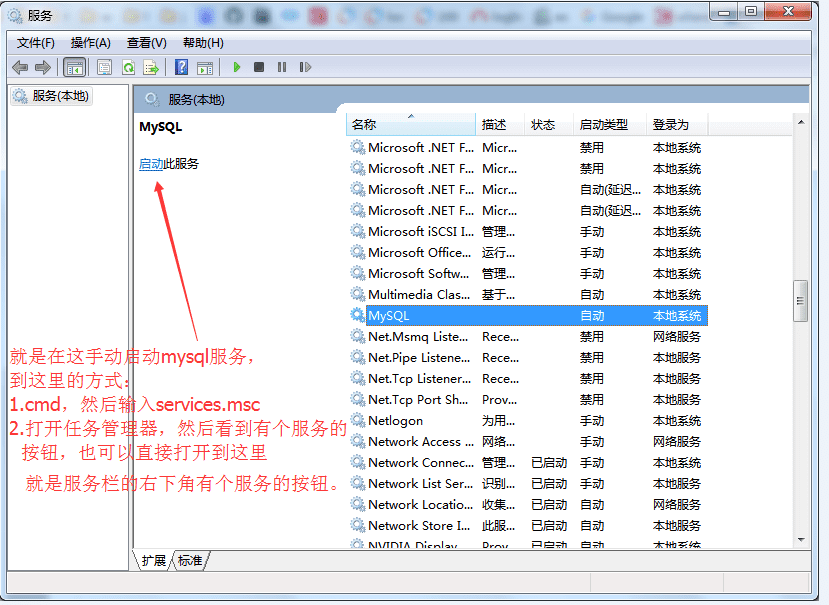Sort by the 登录为 column header
Viewport: 829px width, 605px height.
click(x=677, y=125)
